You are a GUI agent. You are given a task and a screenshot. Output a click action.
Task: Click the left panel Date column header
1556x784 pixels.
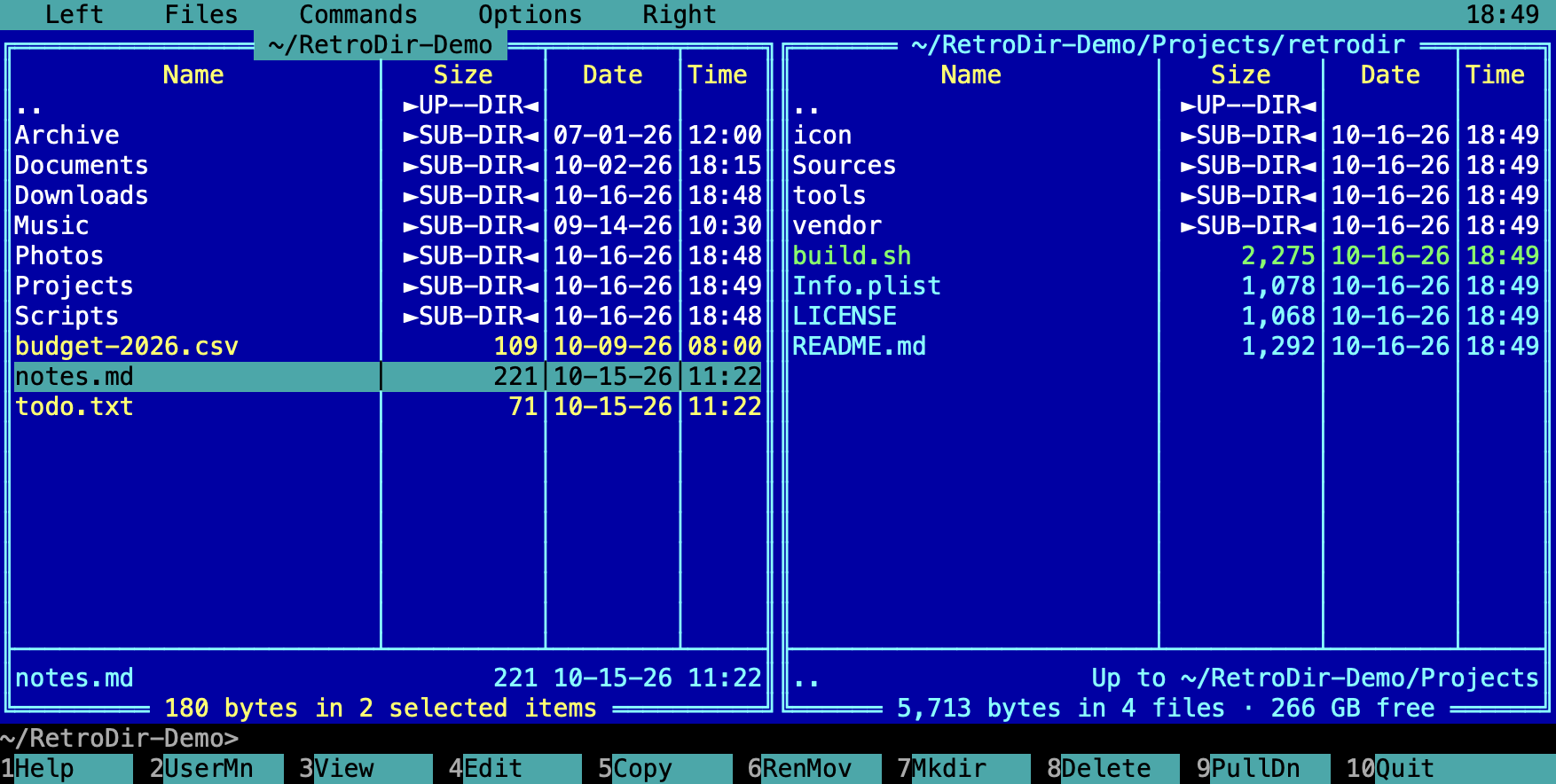613,75
